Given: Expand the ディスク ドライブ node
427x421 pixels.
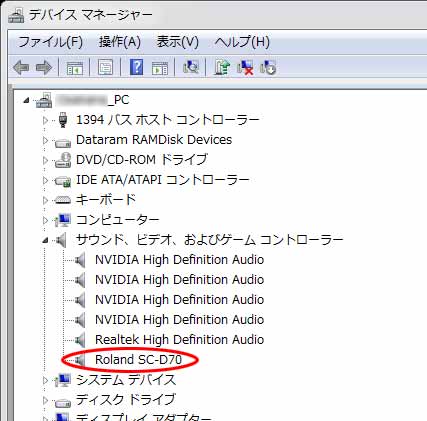Looking at the screenshot, I should (x=45, y=400).
